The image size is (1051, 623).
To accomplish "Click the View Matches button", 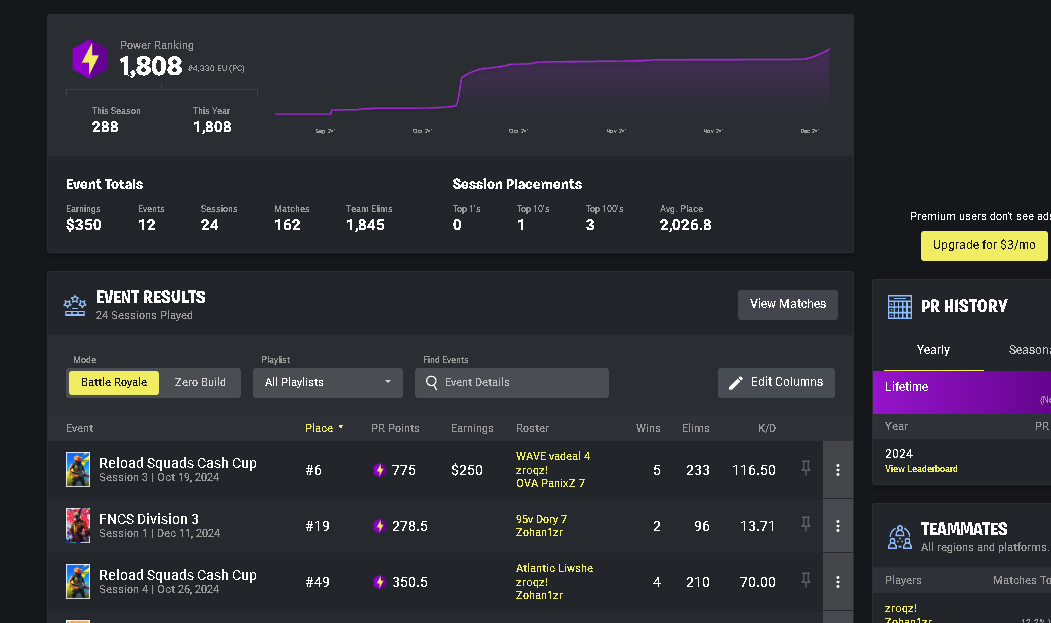I will click(x=788, y=304).
